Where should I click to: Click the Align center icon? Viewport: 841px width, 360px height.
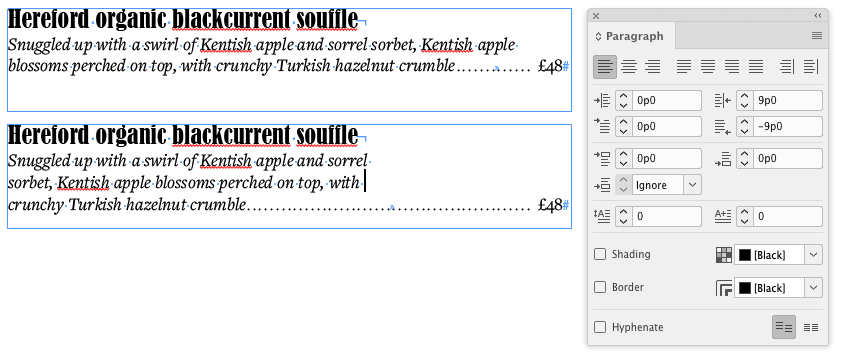(629, 67)
